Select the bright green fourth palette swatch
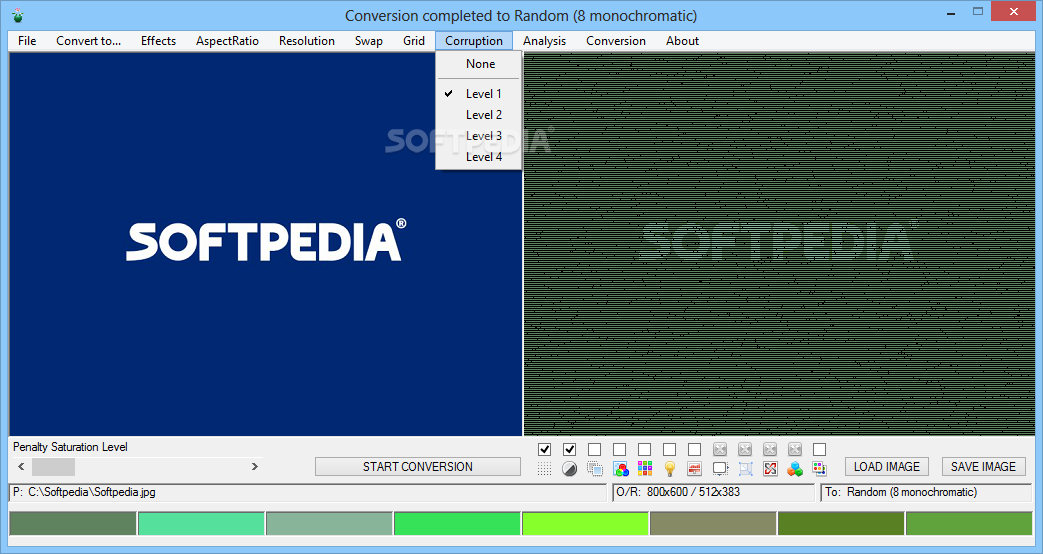 (457, 523)
